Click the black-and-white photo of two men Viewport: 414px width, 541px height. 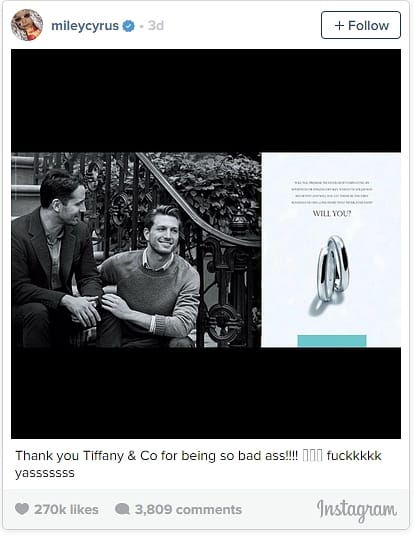136,250
